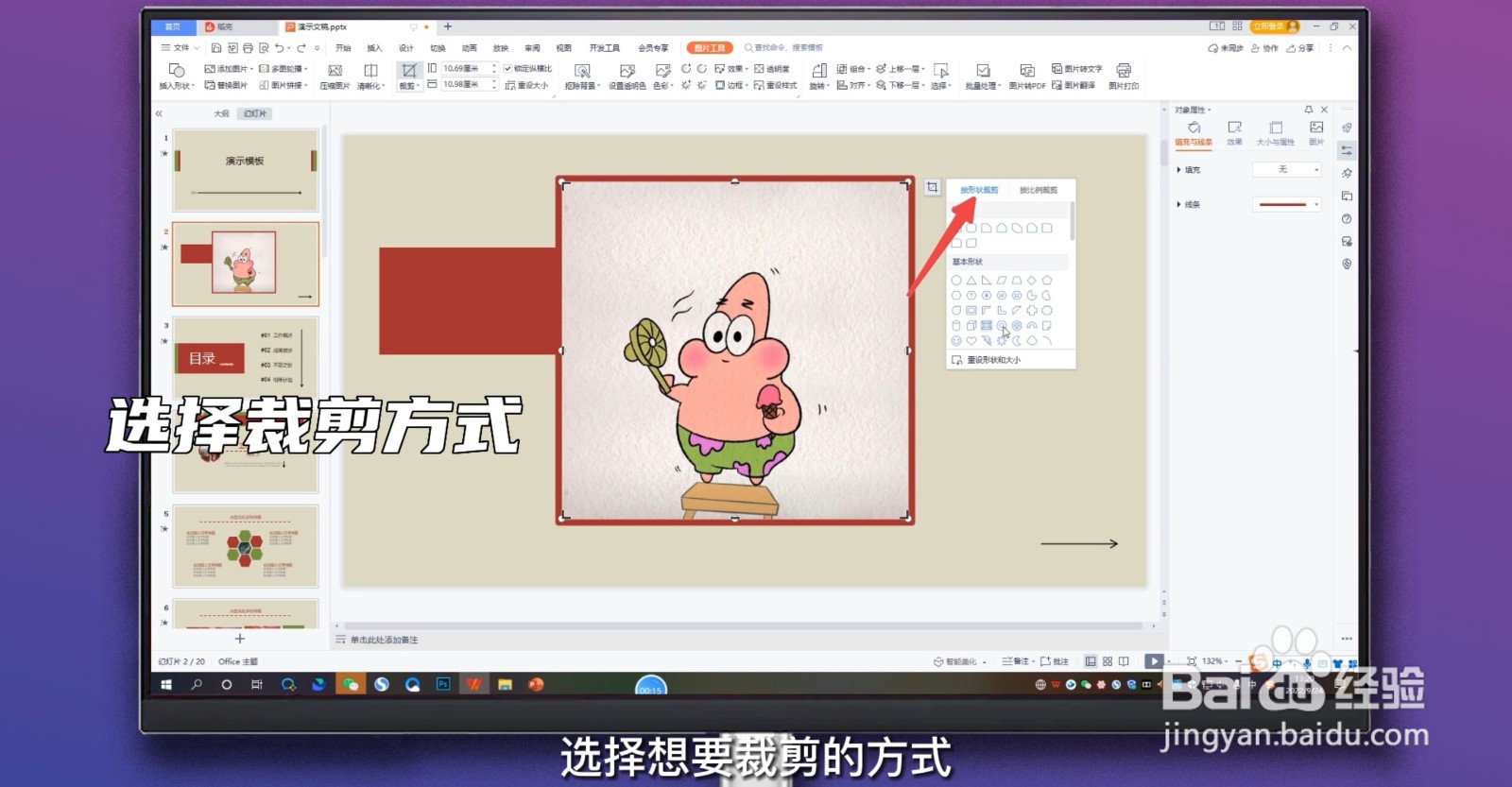The image size is (1512, 787).
Task: Select the cross (plus) crop shape
Action: coord(1032,311)
